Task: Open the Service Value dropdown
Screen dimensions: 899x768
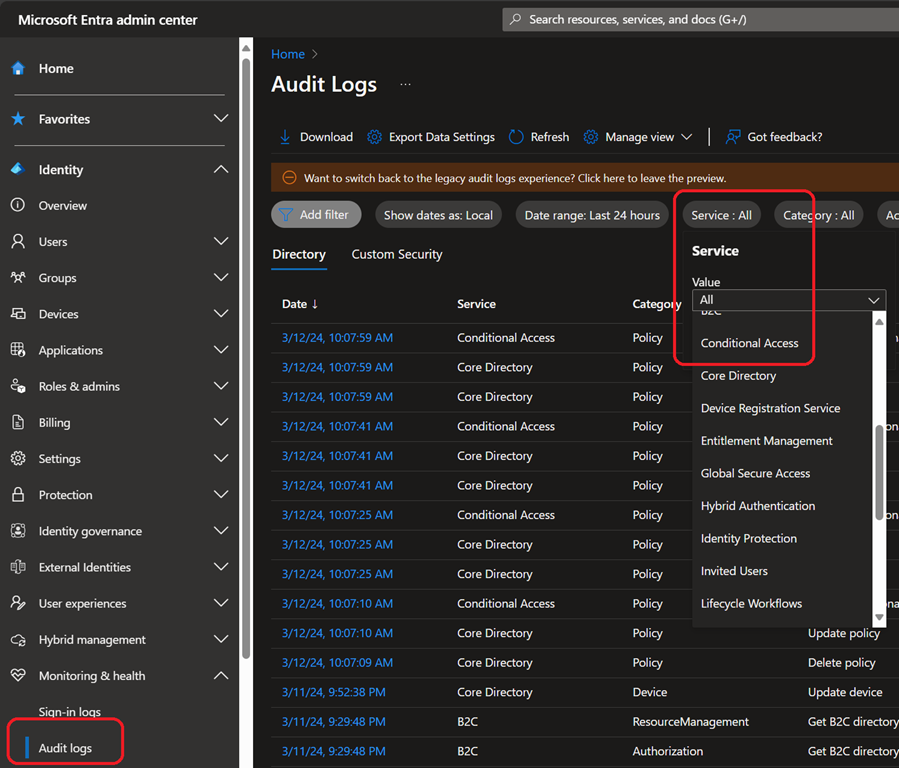Action: 788,300
